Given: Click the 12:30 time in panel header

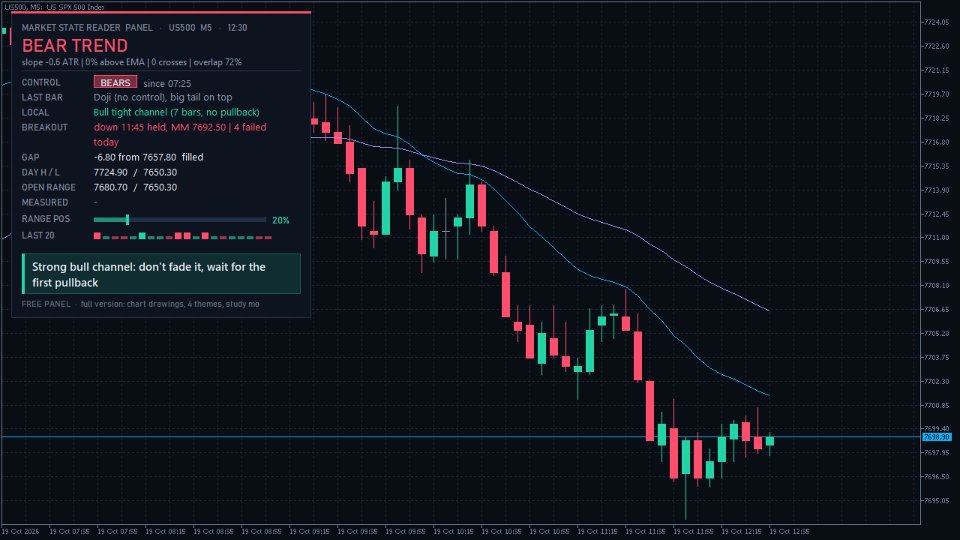Looking at the screenshot, I should tap(237, 28).
